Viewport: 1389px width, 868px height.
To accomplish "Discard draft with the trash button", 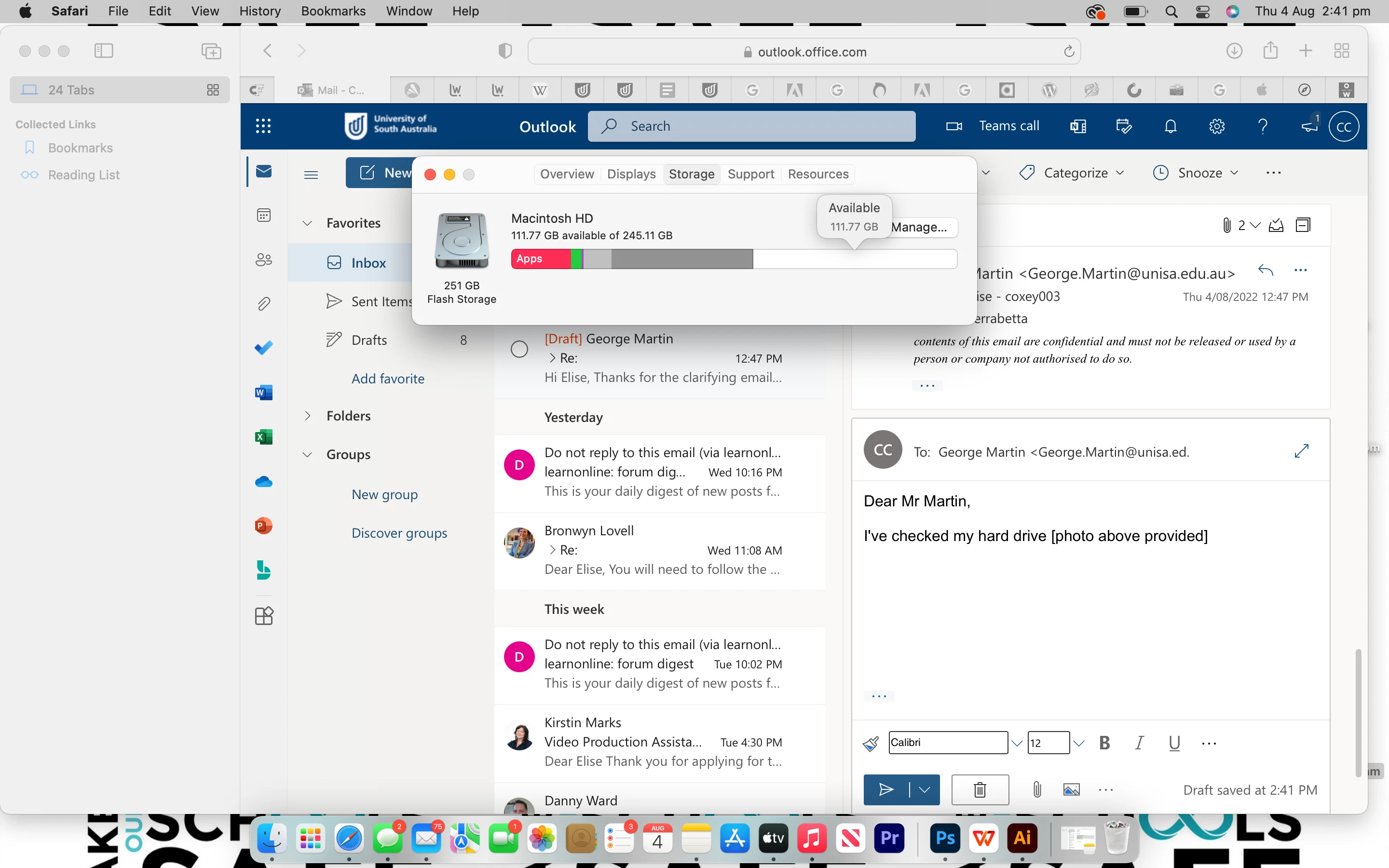I will point(980,789).
